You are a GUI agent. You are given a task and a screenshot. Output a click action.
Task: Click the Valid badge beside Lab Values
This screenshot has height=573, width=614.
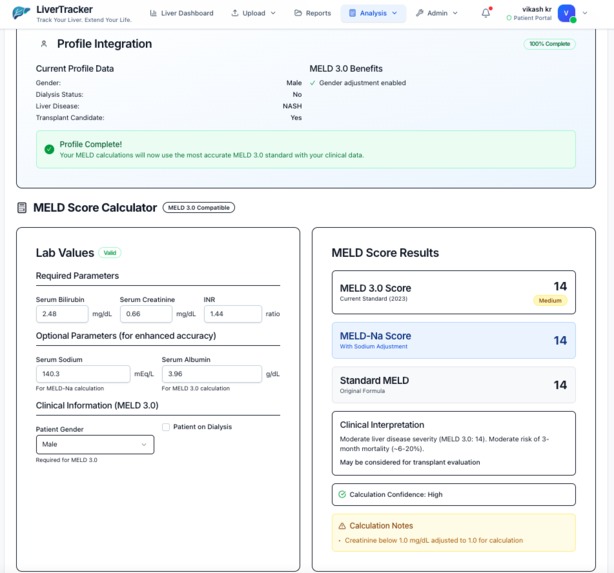(110, 253)
